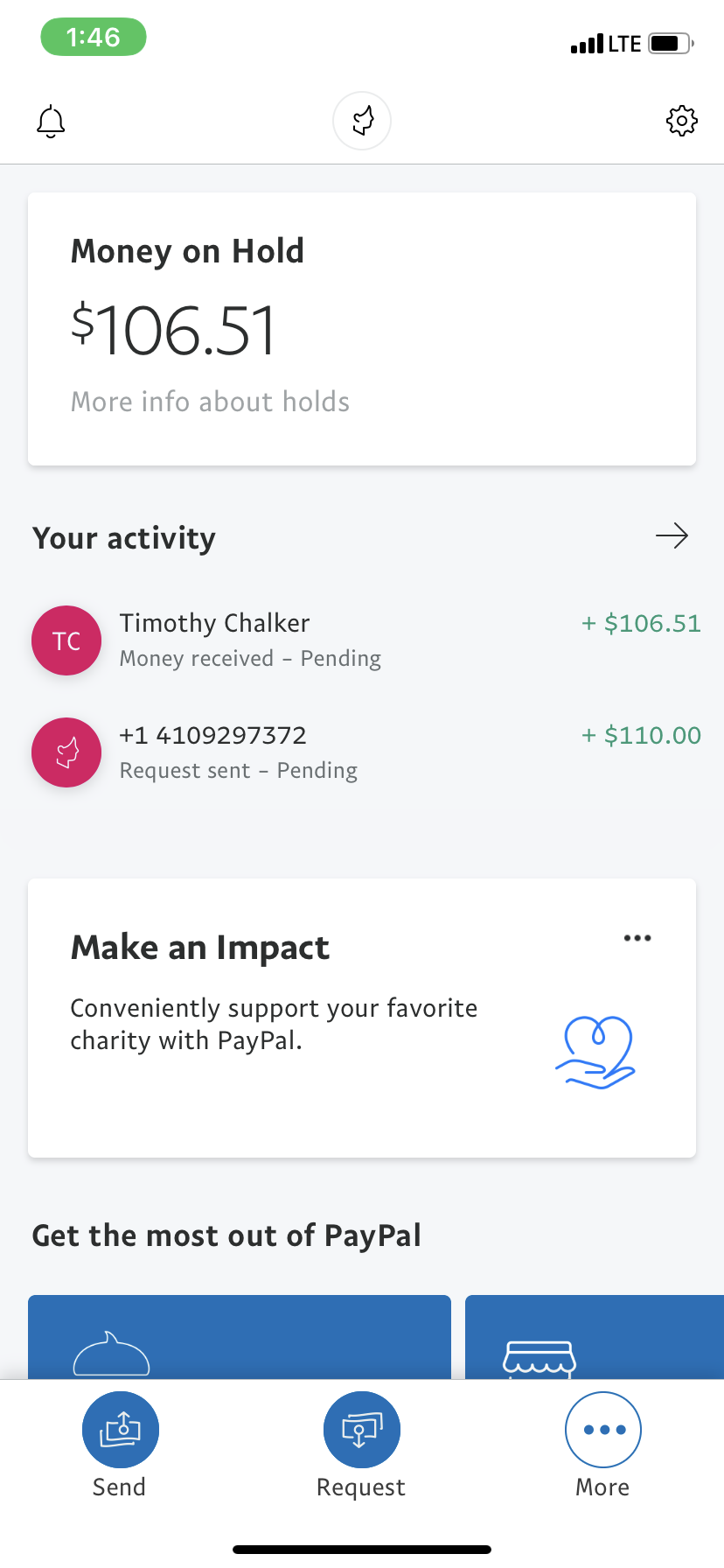Open the More options circle button
The image size is (724, 1568).
click(603, 1429)
